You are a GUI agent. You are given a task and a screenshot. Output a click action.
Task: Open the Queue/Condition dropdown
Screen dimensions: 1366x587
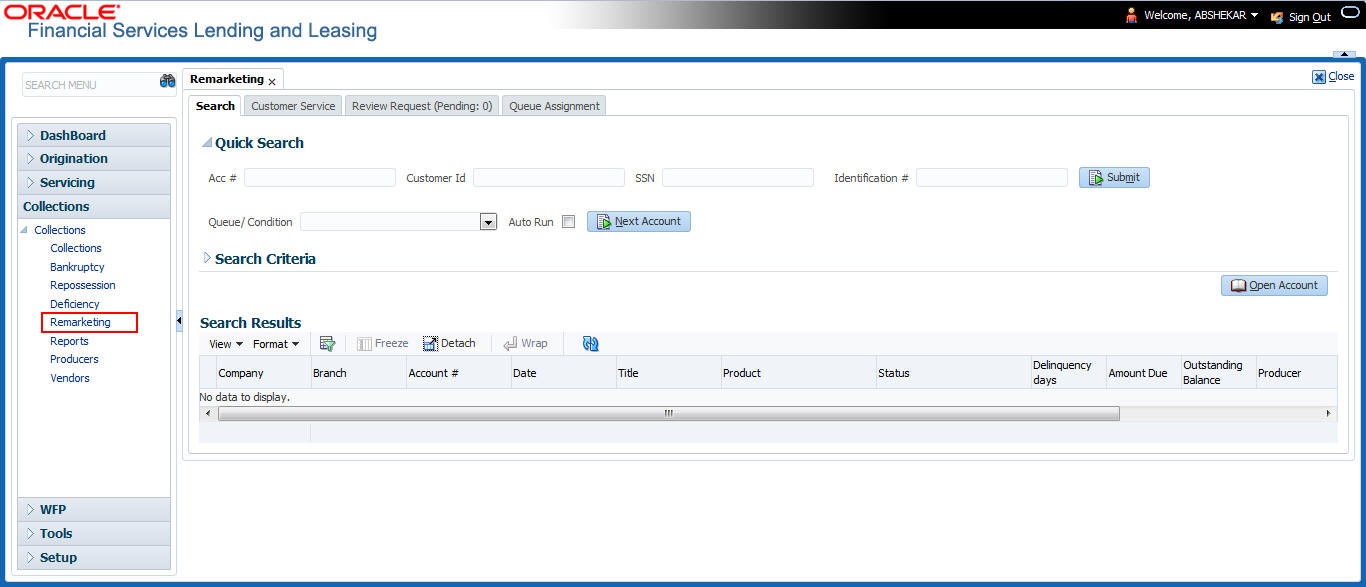coord(489,222)
